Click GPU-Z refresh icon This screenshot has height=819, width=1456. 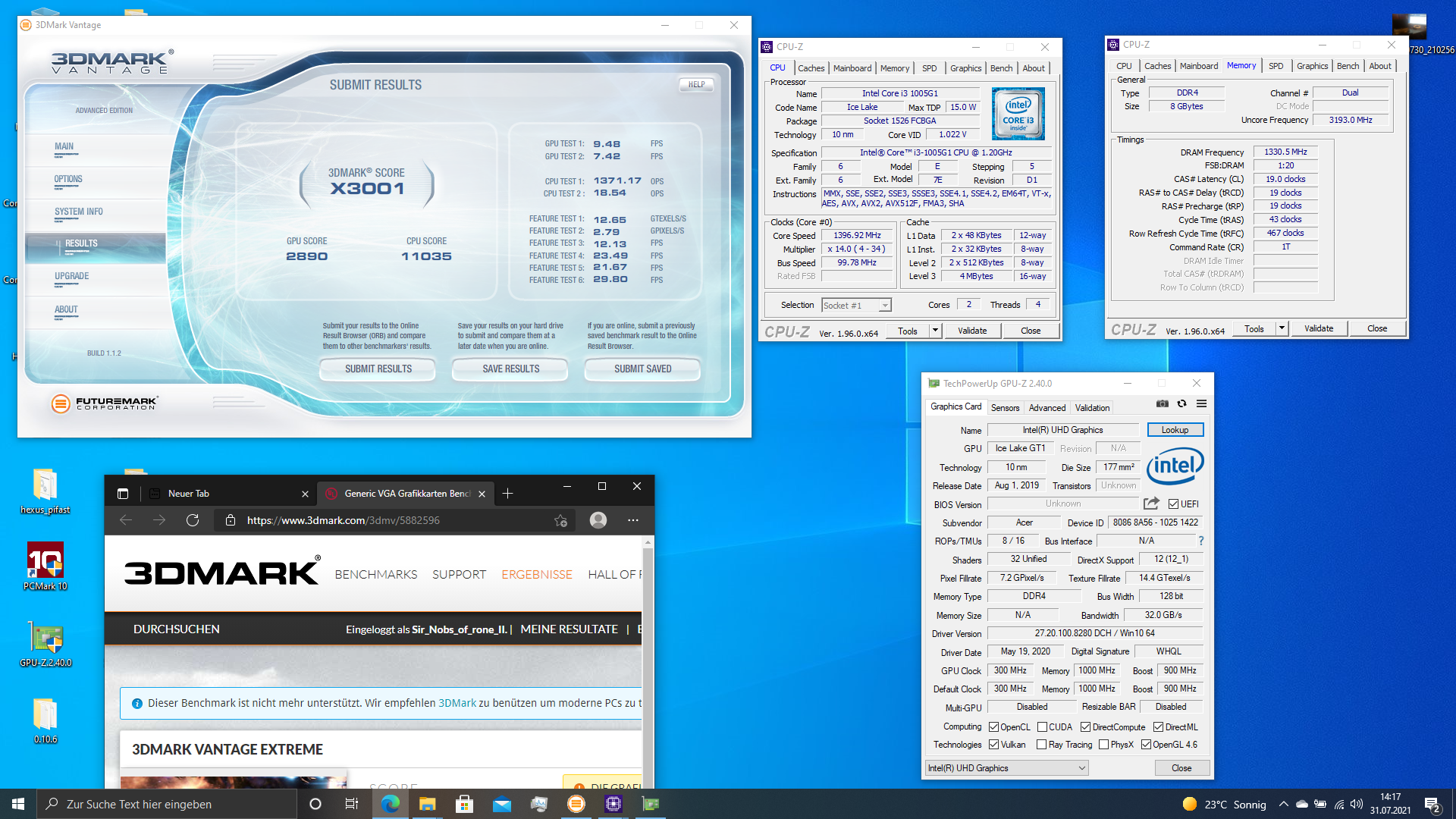(x=1181, y=404)
